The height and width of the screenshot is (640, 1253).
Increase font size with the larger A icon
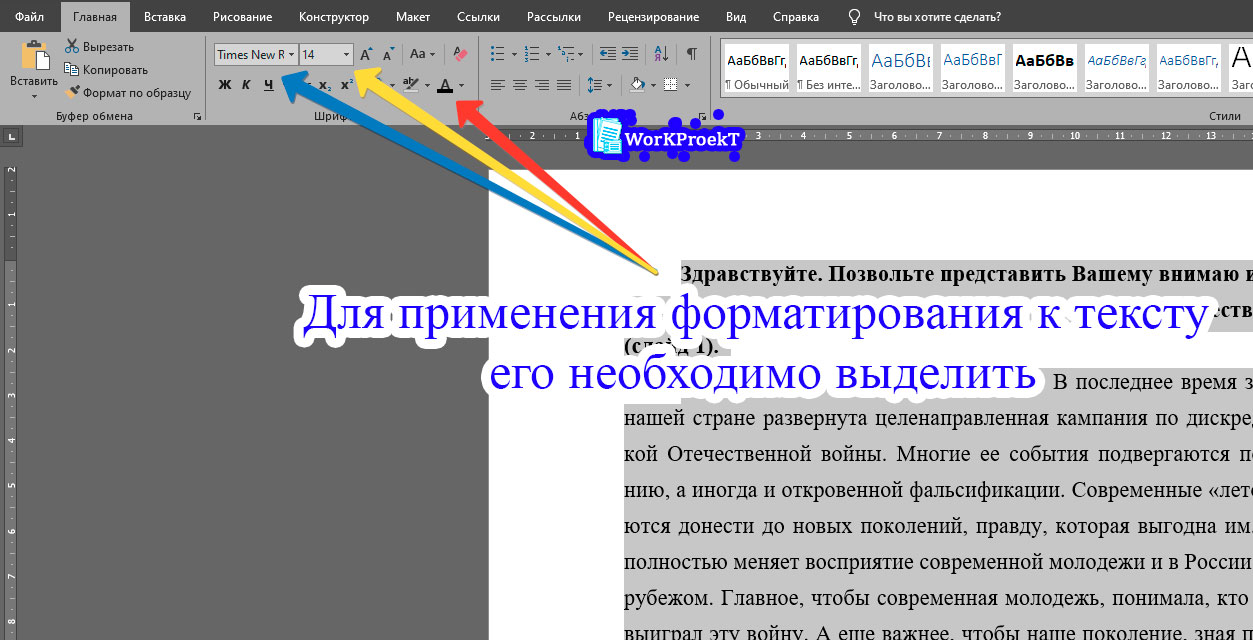[365, 54]
